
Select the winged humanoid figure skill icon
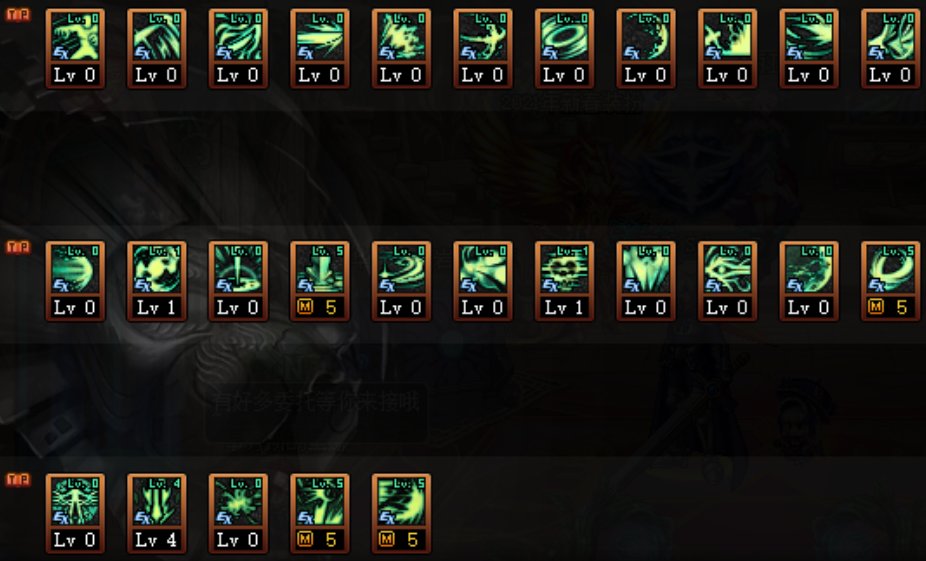point(75,503)
